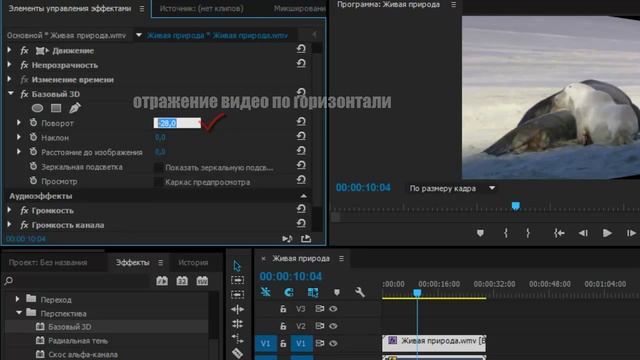640x360 pixels.
Task: Switch to the Источник tab
Action: pyautogui.click(x=201, y=8)
